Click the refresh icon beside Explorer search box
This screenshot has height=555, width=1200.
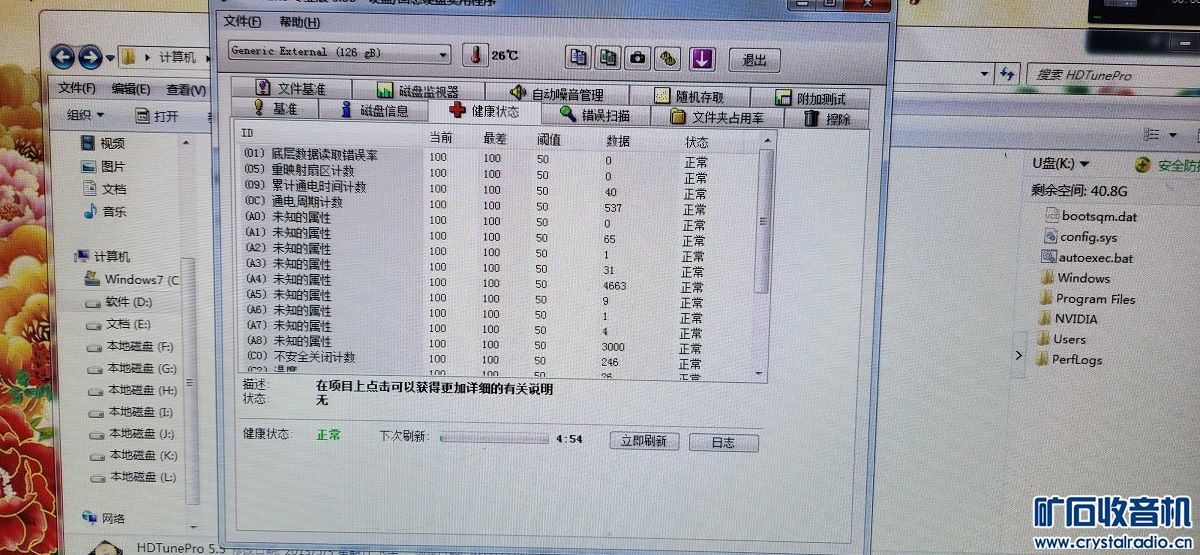(x=1008, y=73)
